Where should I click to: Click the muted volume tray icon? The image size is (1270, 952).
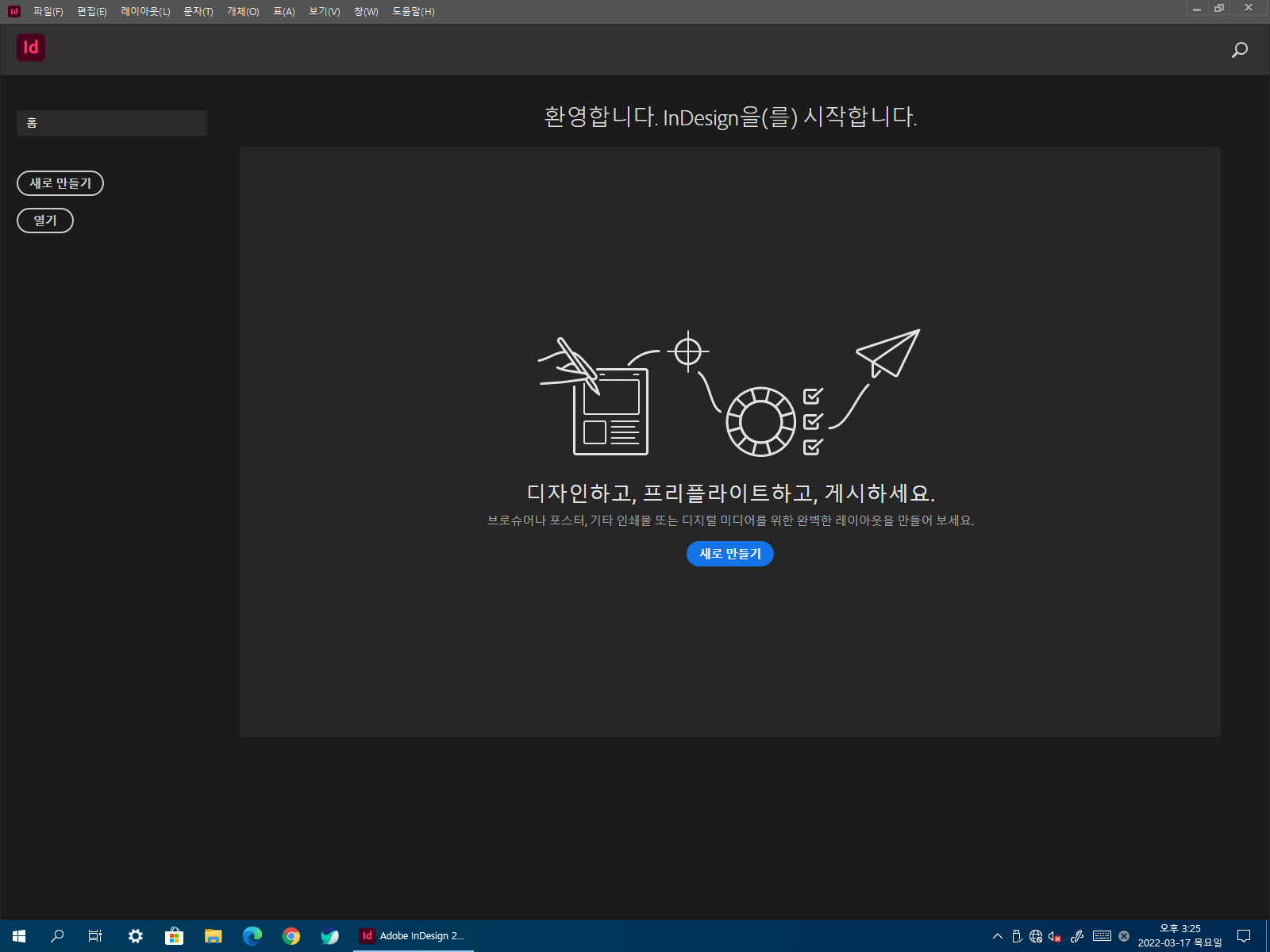point(1055,936)
